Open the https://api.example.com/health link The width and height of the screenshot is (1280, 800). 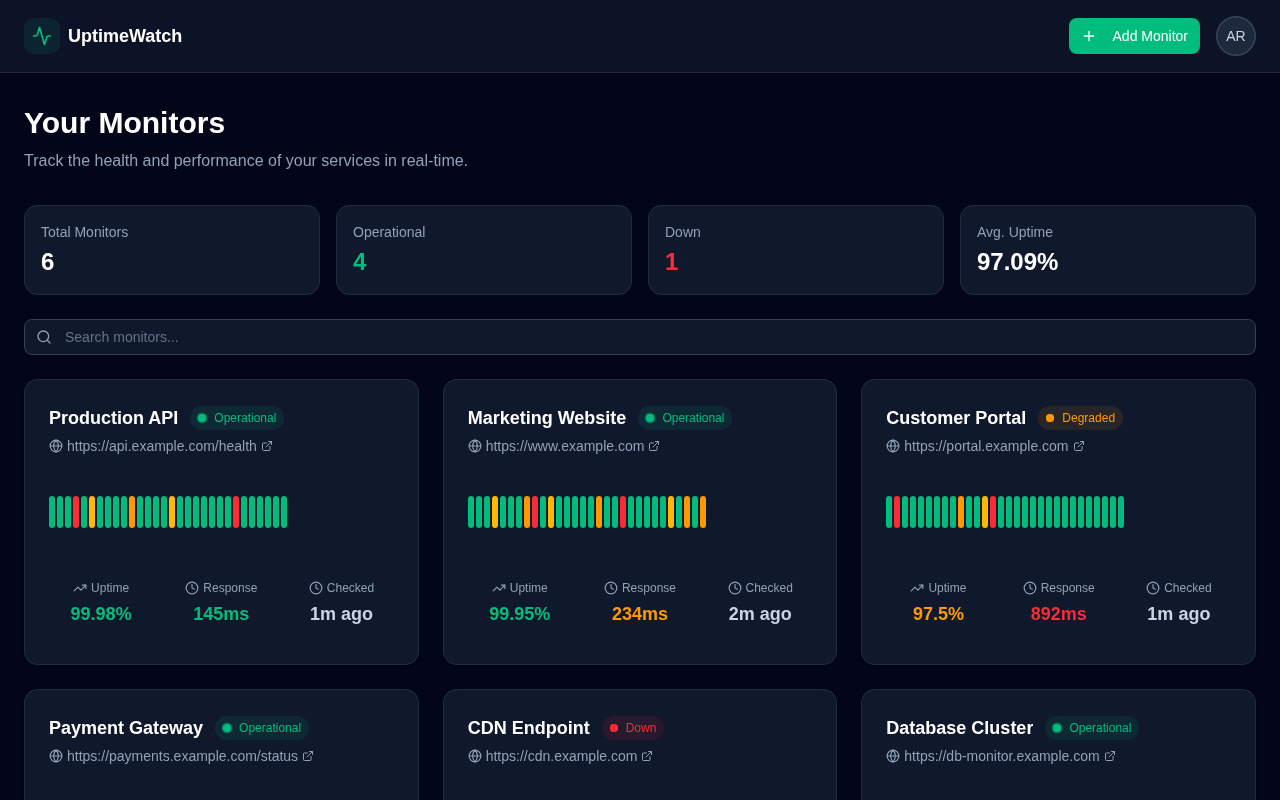click(161, 446)
